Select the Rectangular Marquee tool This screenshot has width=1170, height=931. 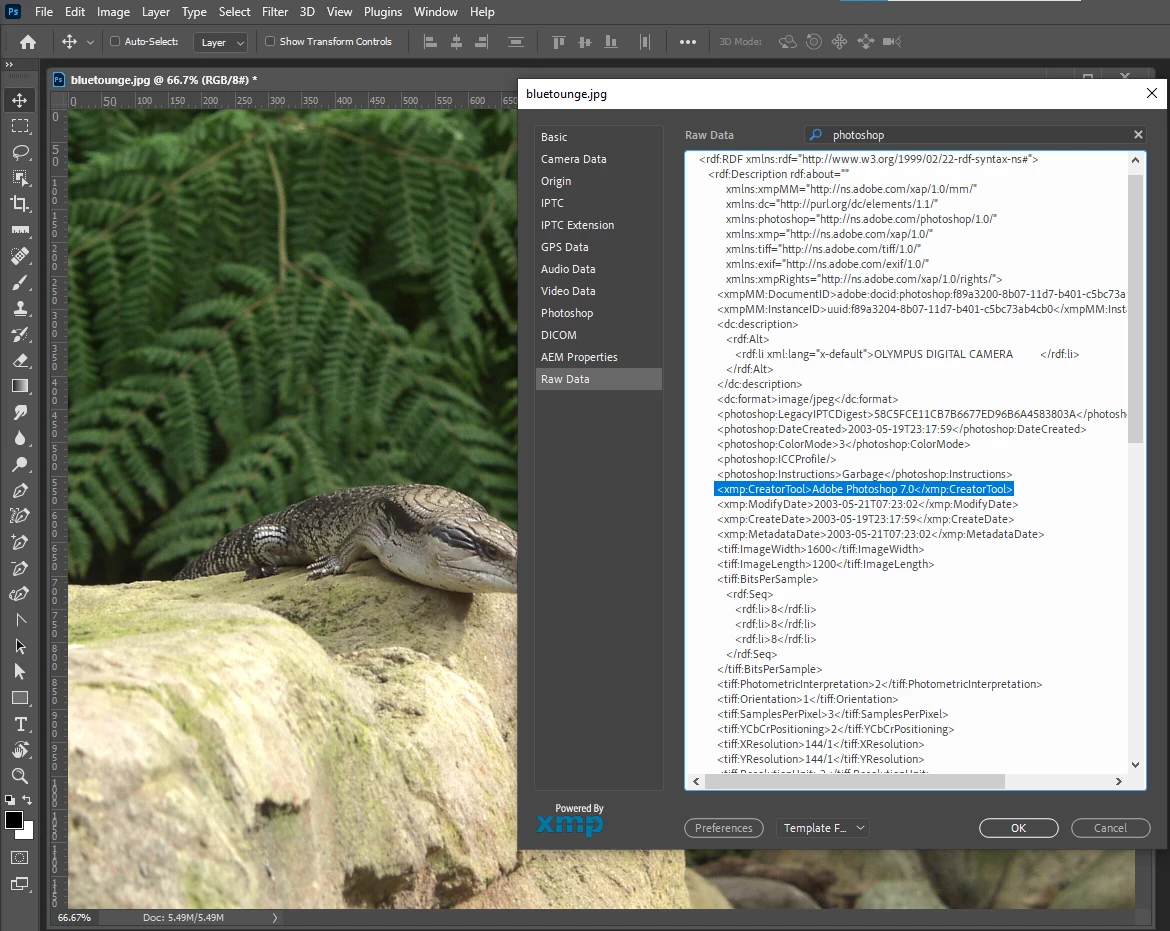click(20, 126)
